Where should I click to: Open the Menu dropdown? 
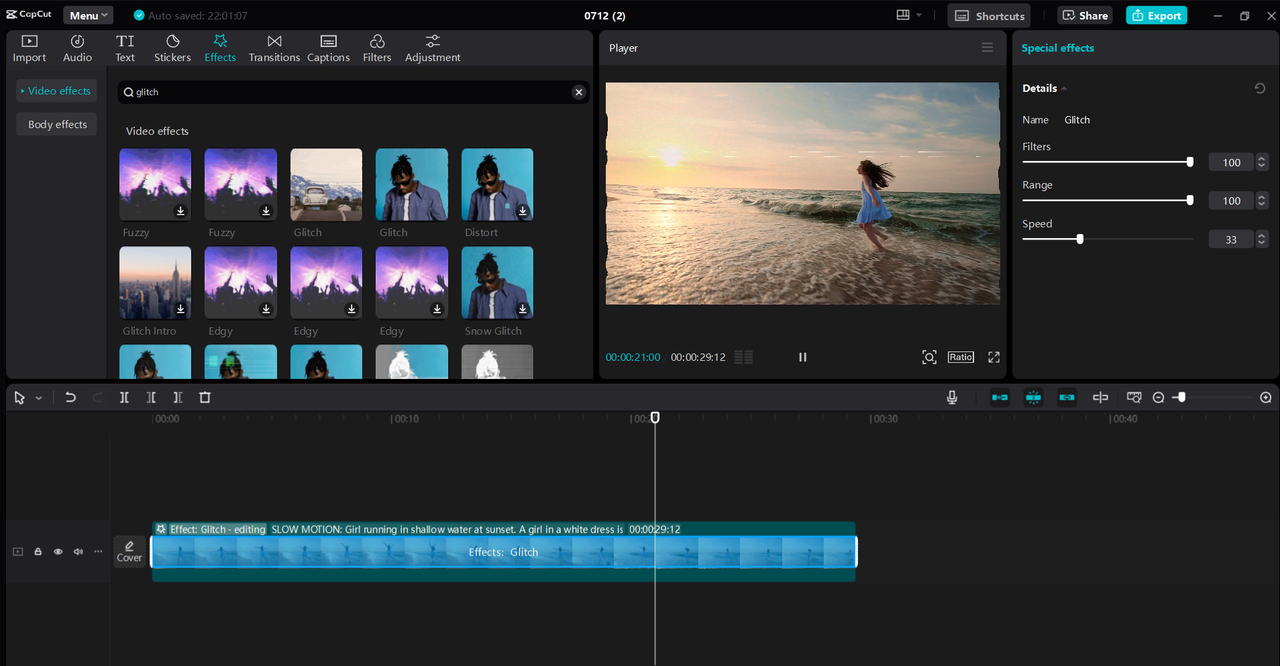[x=88, y=15]
